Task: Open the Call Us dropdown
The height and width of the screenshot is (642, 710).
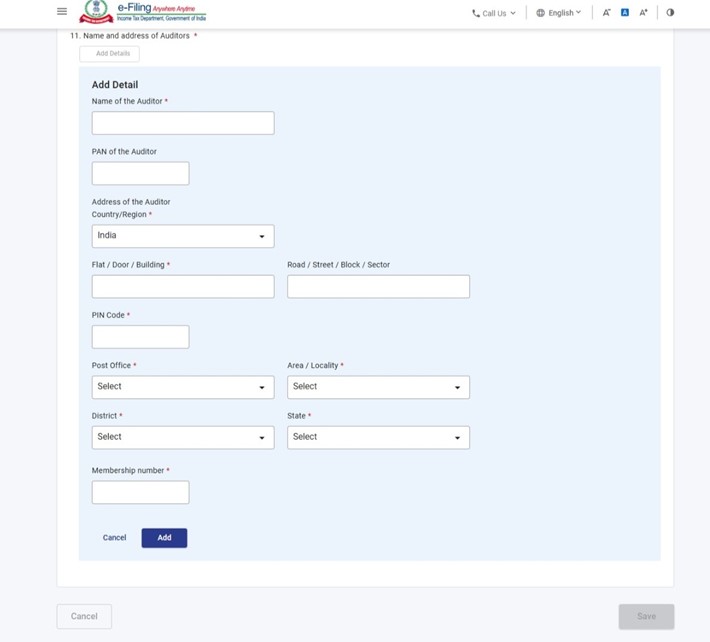Action: [494, 13]
